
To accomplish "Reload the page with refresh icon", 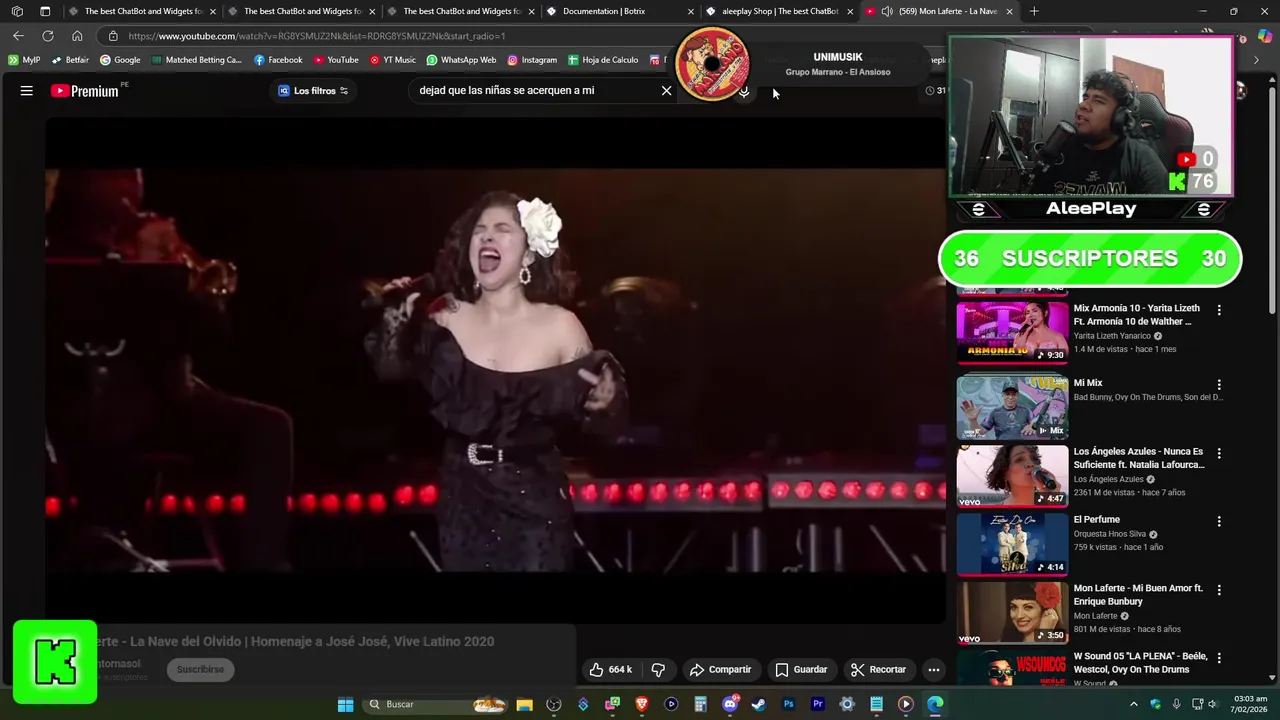I will pyautogui.click(x=47, y=36).
